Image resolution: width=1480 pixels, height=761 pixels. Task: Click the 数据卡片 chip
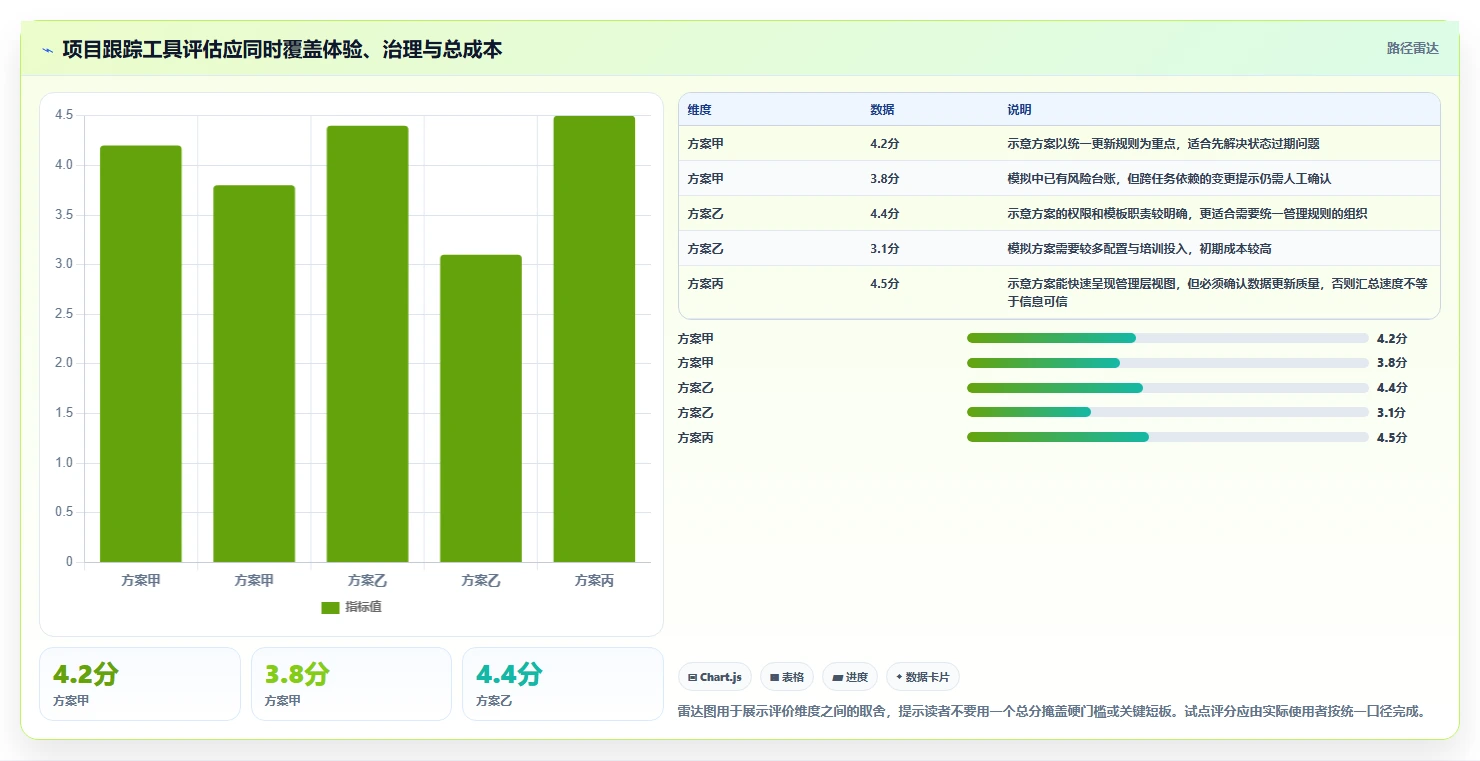[922, 677]
